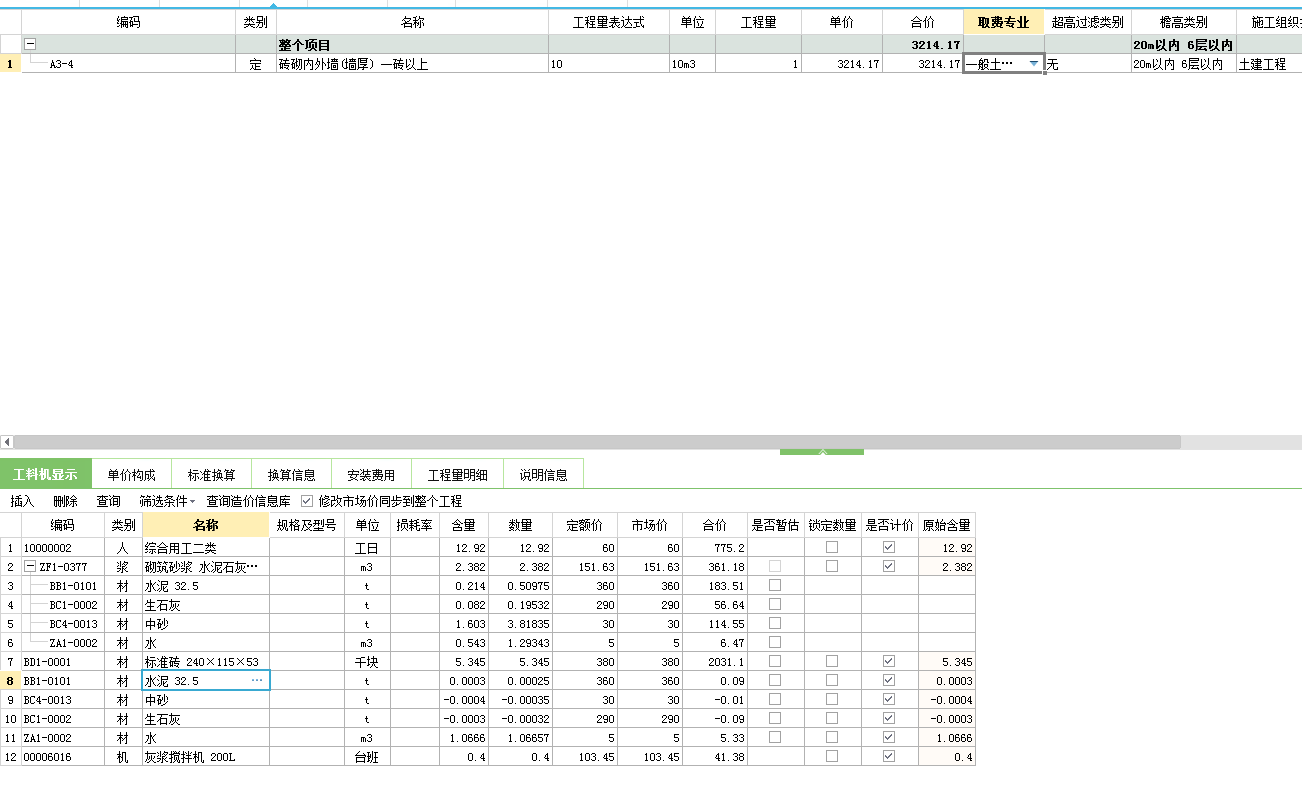This screenshot has width=1302, height=788.
Task: Click the 工程量表达式 column header
Action: 608,22
